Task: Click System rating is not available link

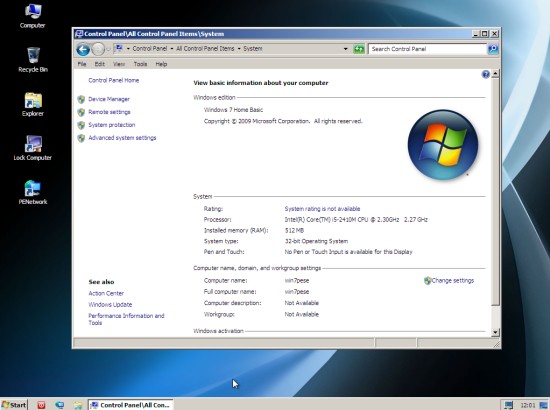Action: click(322, 209)
